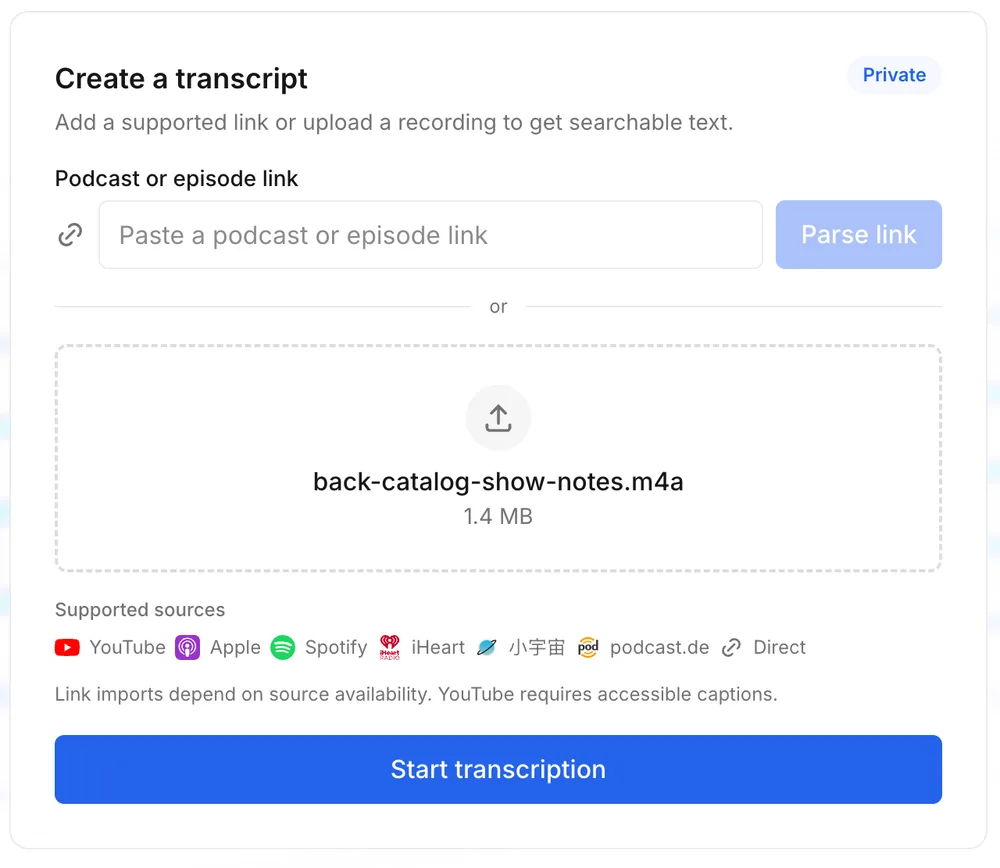Screen dimensions: 1000x868
Task: Click the iHeart source label
Action: pos(438,647)
